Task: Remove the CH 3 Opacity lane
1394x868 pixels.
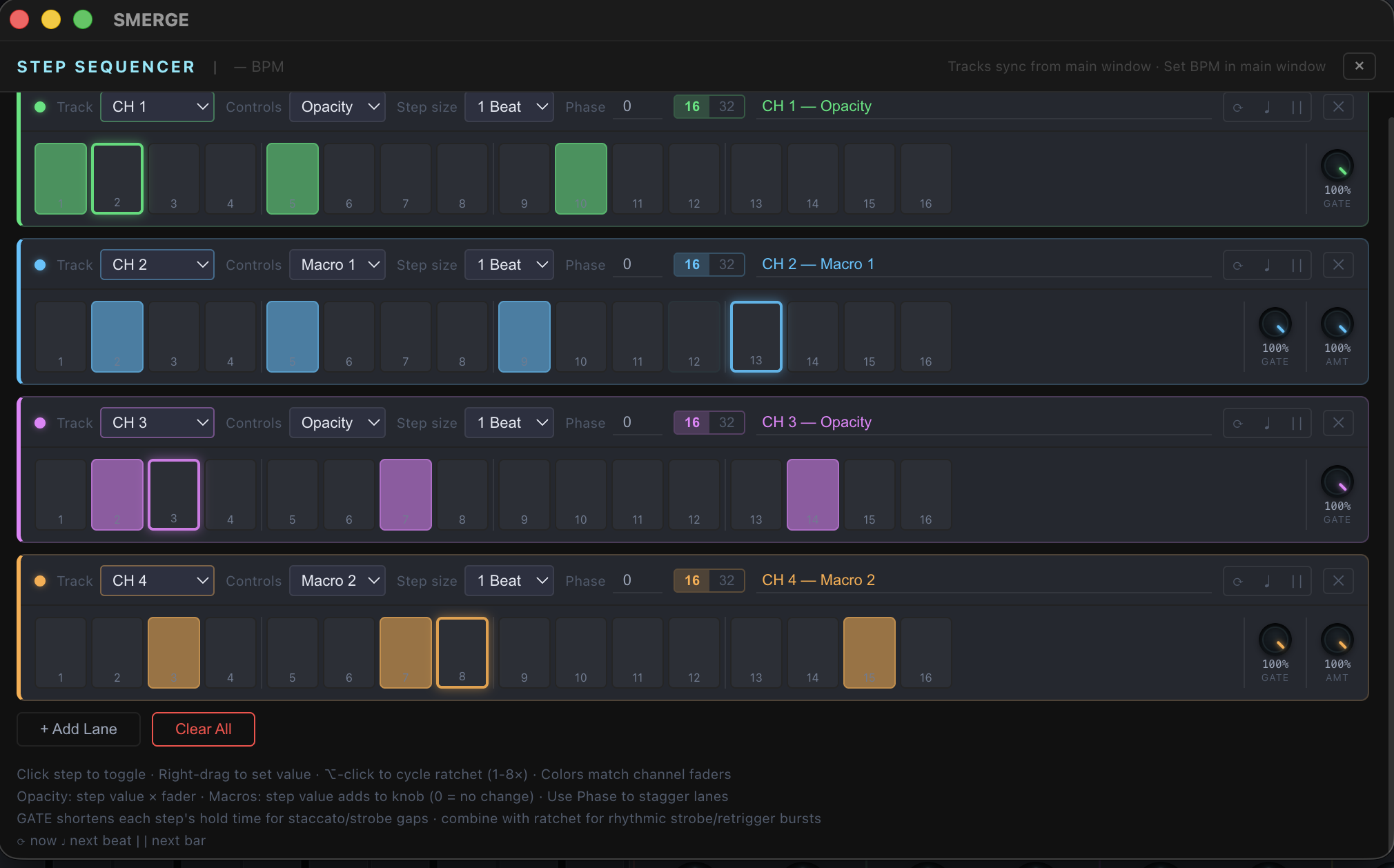Action: point(1338,423)
